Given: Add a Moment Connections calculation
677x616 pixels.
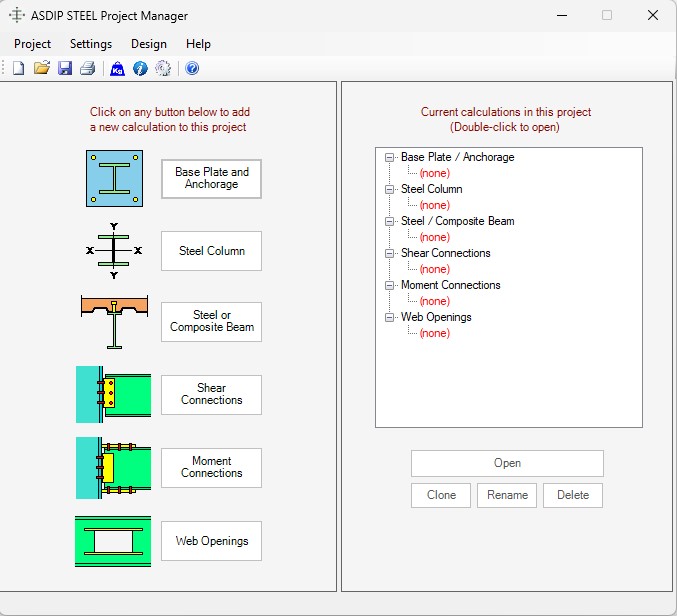Looking at the screenshot, I should 212,468.
